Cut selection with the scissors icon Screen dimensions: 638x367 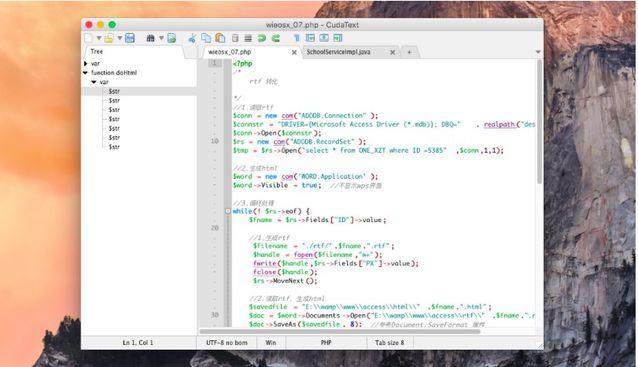pos(192,38)
